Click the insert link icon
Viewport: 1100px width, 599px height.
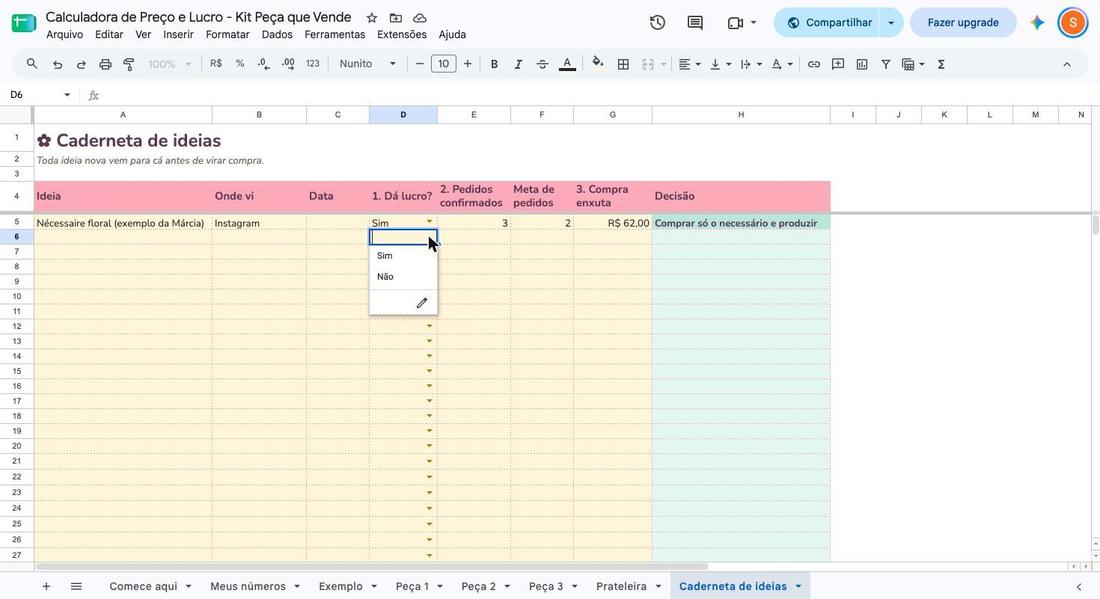click(x=814, y=64)
